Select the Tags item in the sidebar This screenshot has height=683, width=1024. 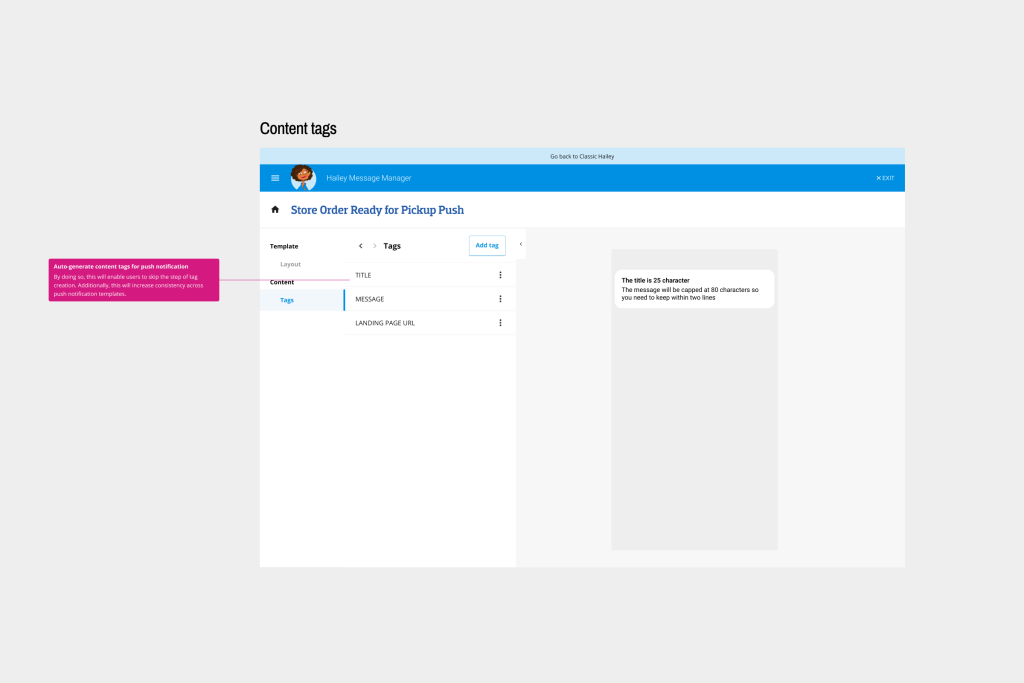pos(287,300)
